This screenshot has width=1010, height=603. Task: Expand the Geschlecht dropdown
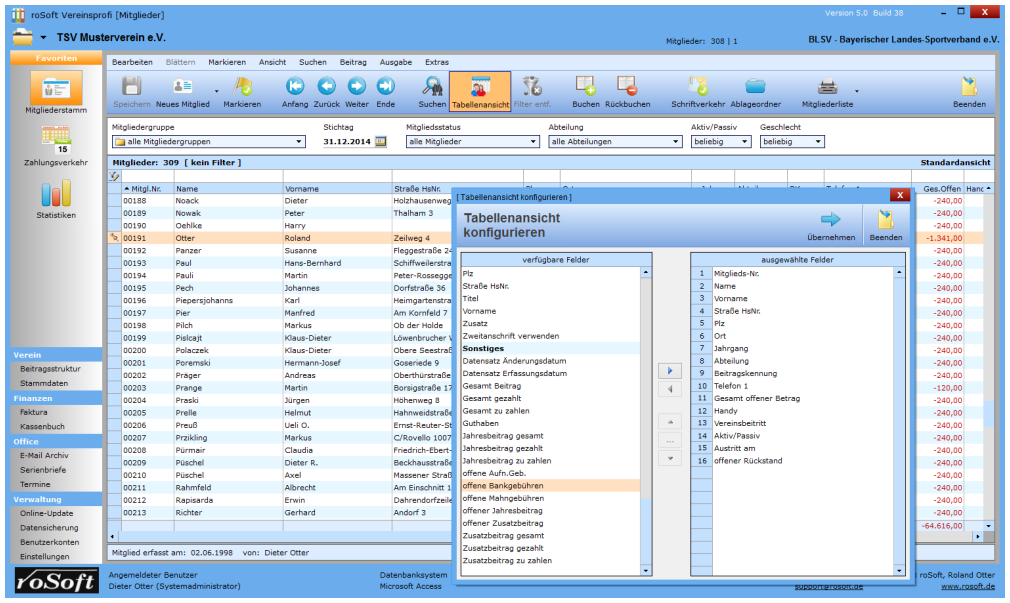(x=818, y=142)
